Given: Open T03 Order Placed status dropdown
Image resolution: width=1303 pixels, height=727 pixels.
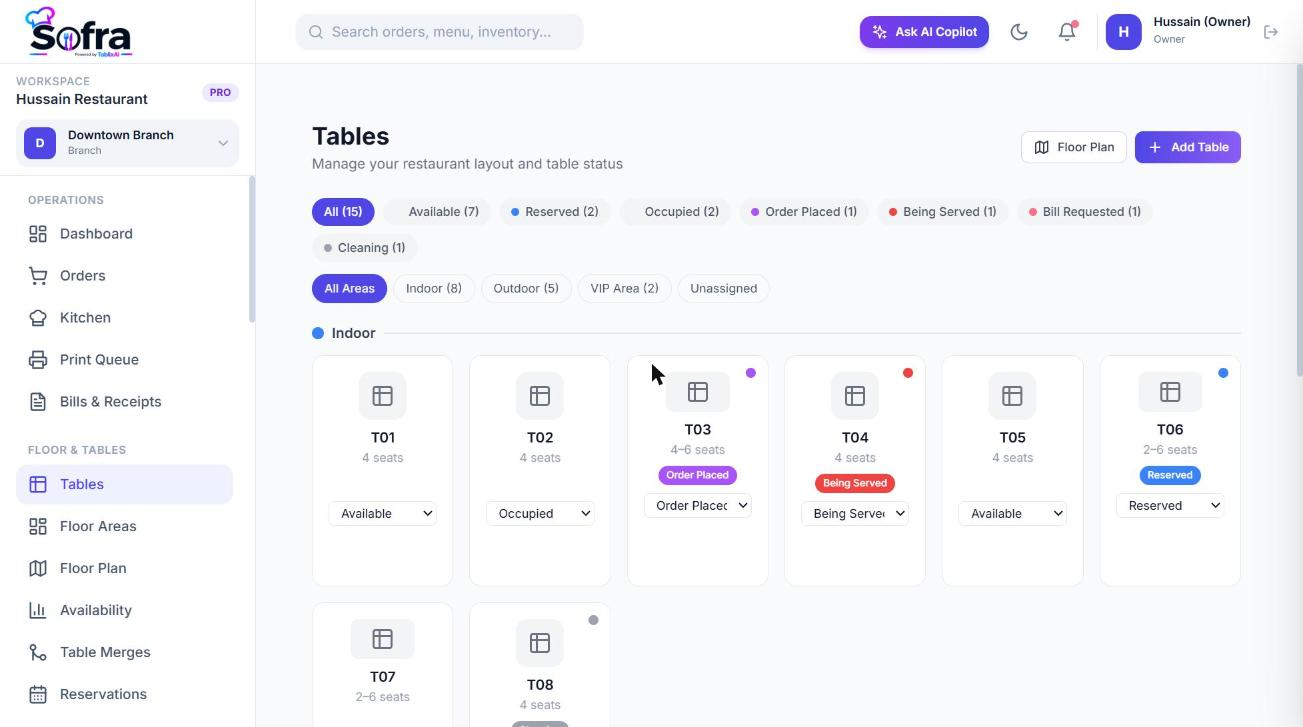Looking at the screenshot, I should click(698, 505).
